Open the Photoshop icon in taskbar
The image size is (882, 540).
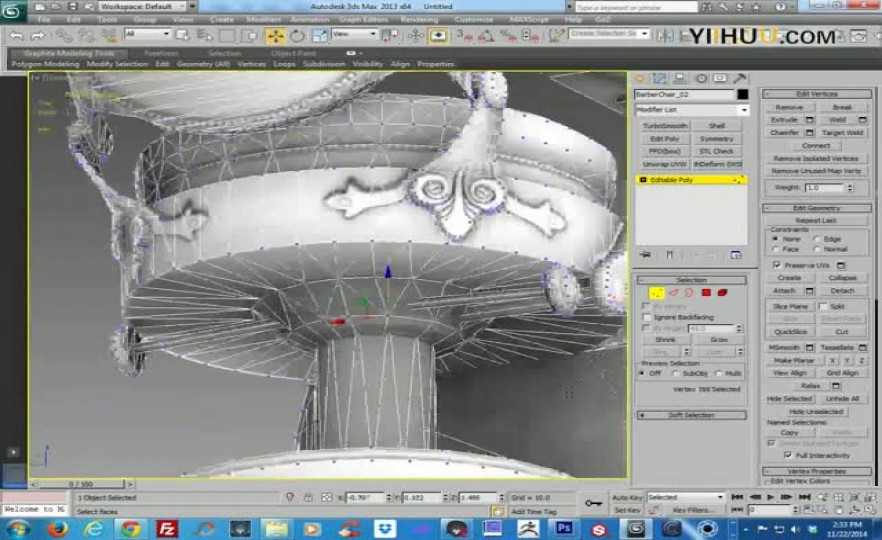564,528
